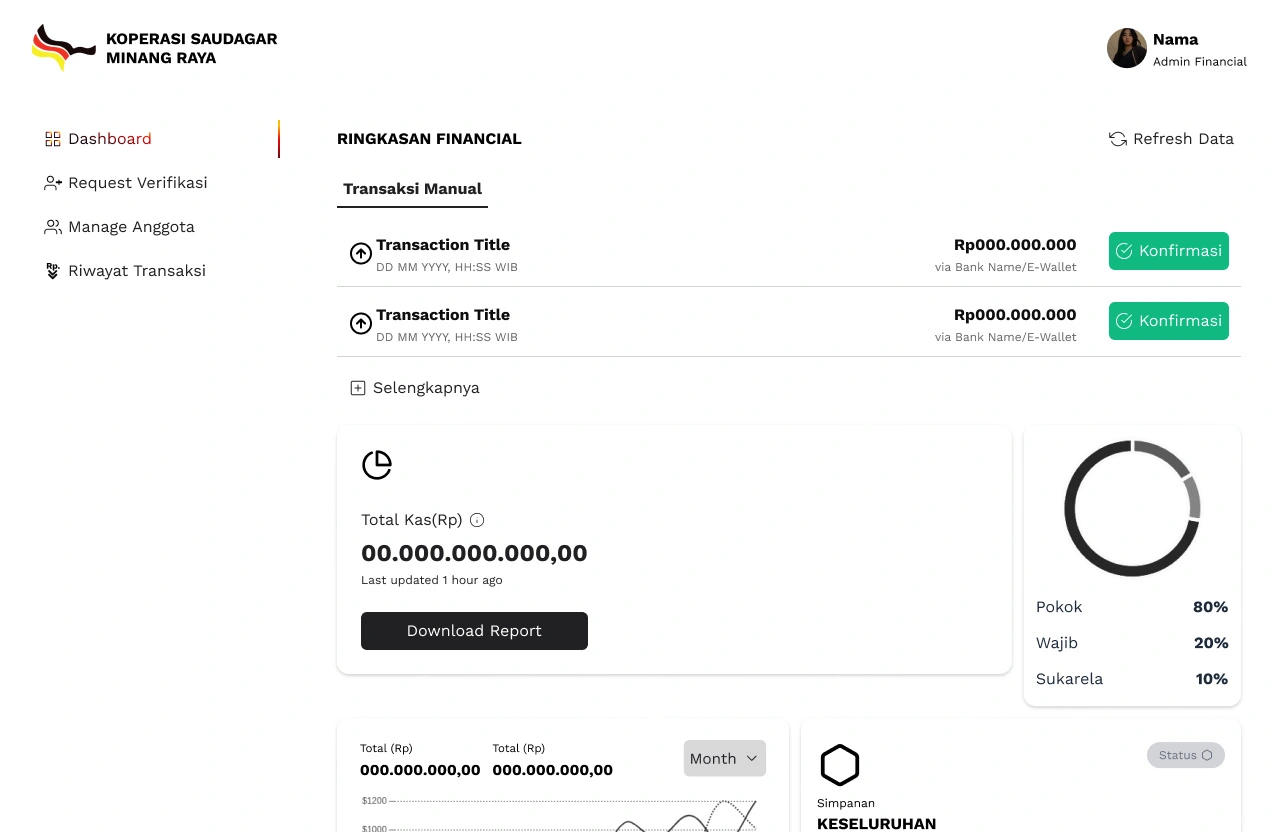
Task: Open Dashboard from the sidebar
Action: (x=110, y=139)
